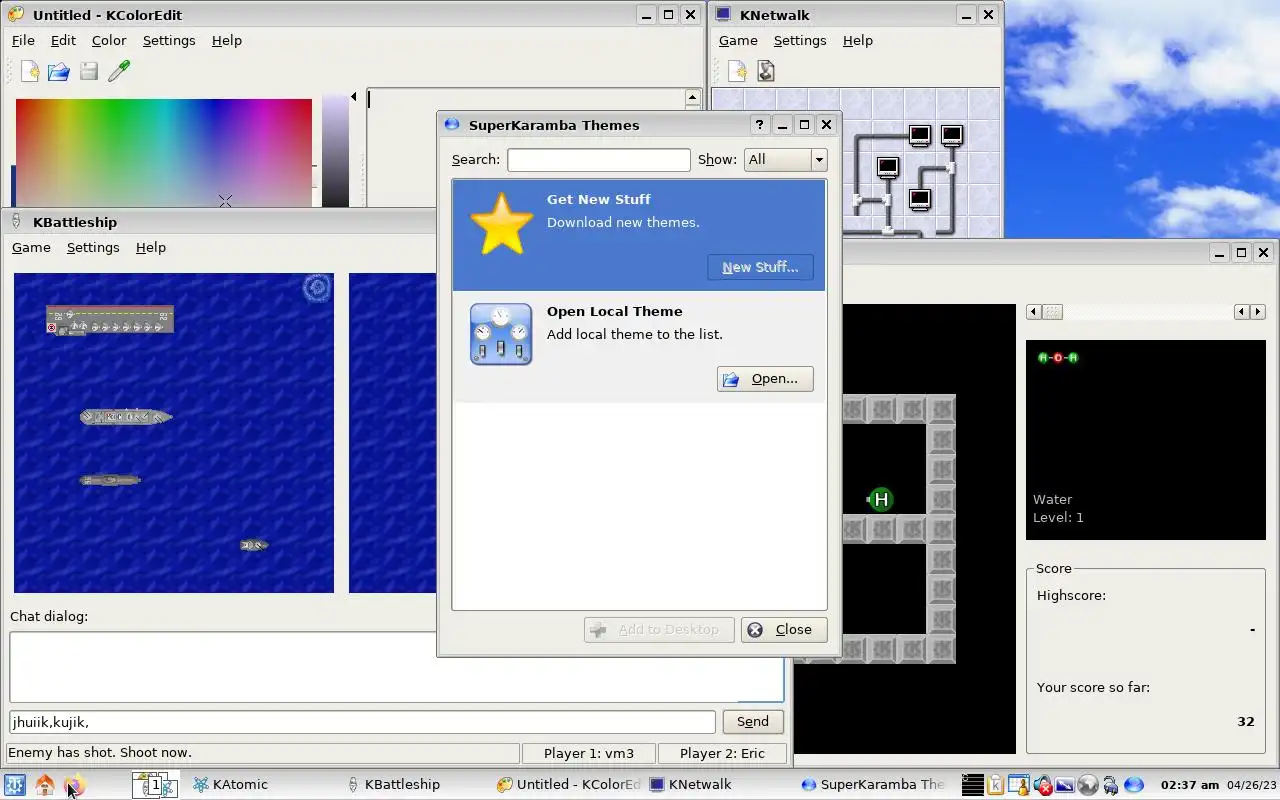Click the Open Local Theme gauges icon
1280x800 pixels.
click(x=501, y=335)
